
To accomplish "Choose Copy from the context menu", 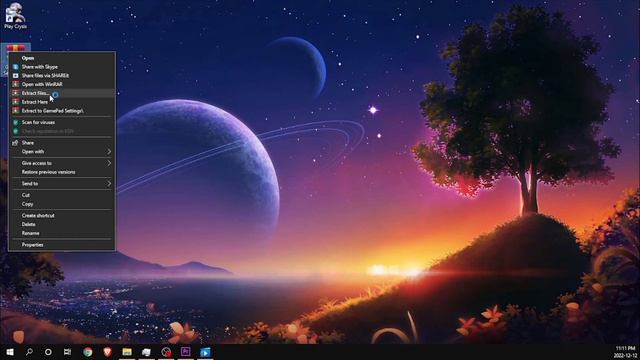I will click(62, 204).
